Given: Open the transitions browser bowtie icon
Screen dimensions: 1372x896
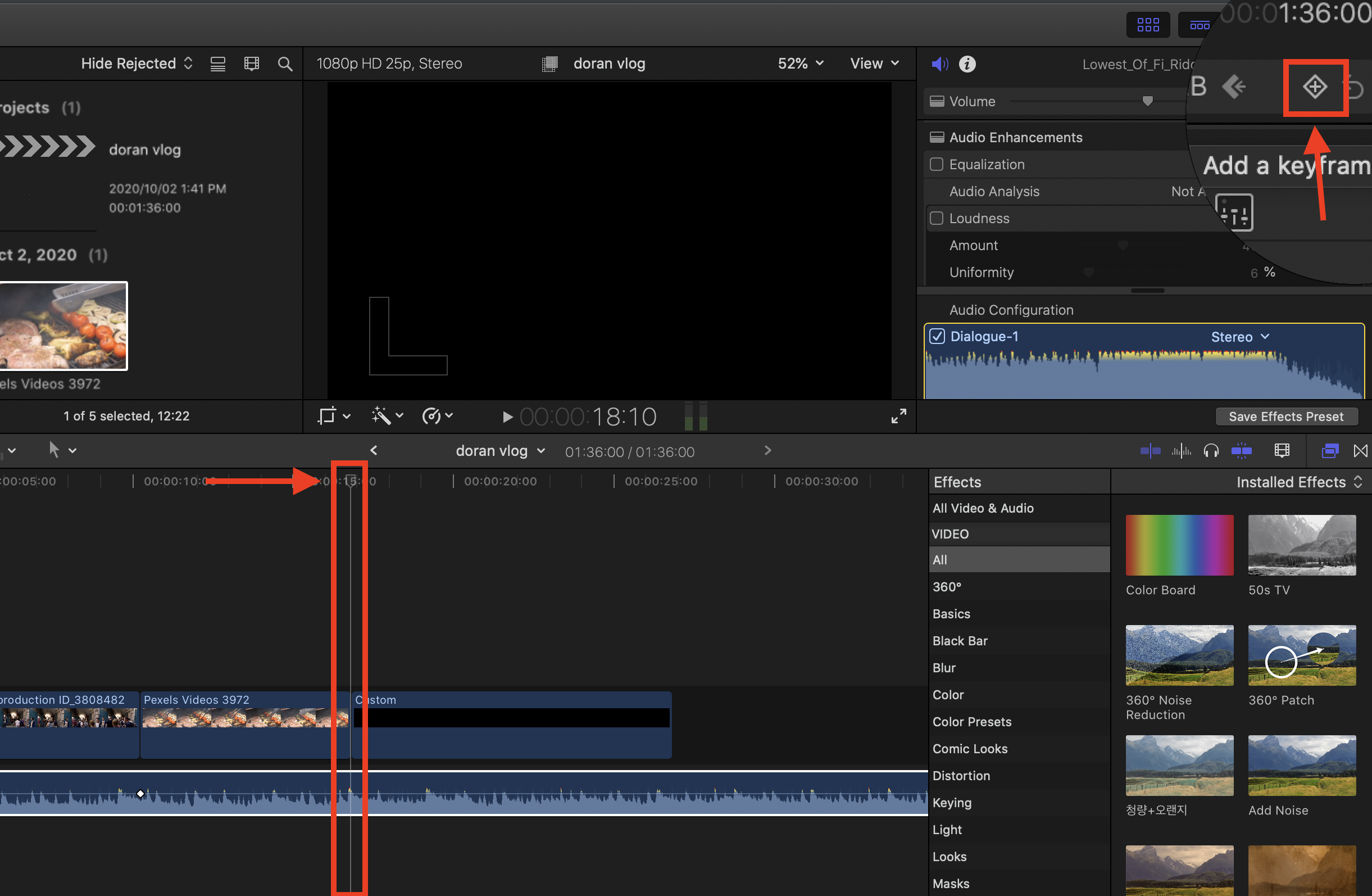Looking at the screenshot, I should click(1360, 451).
